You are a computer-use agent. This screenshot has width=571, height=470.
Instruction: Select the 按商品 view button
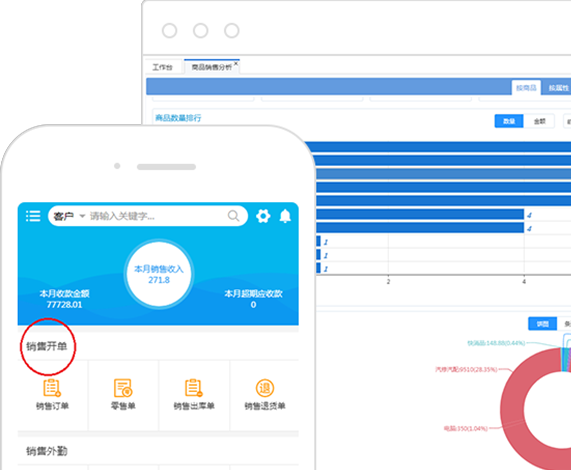[x=526, y=88]
